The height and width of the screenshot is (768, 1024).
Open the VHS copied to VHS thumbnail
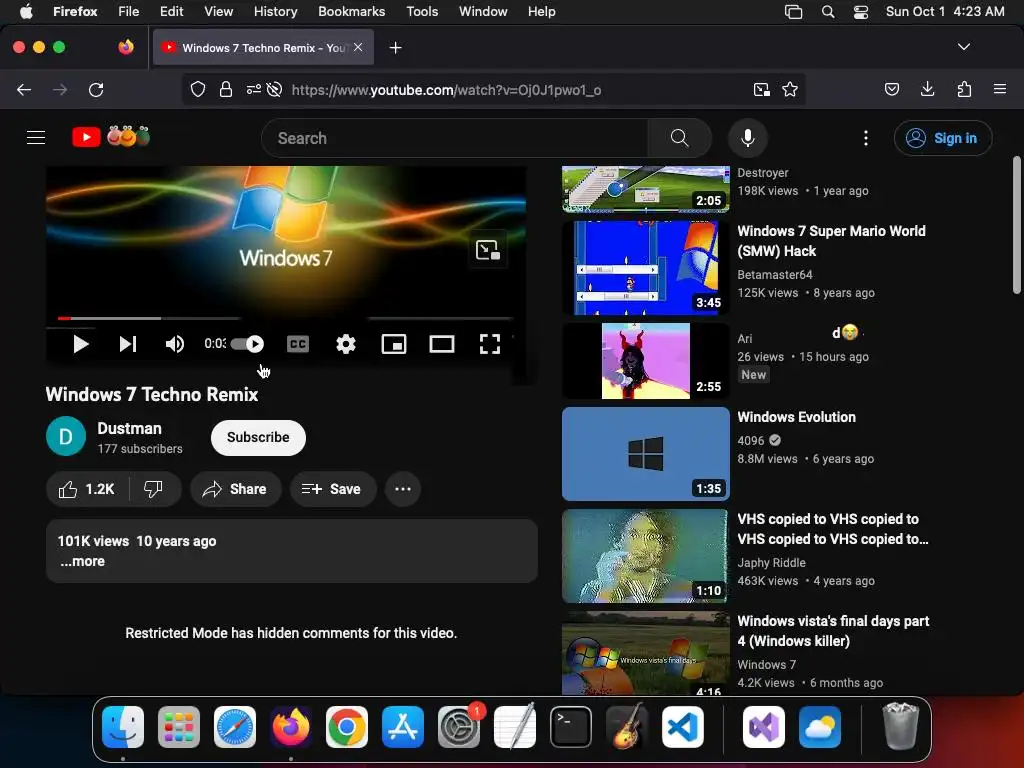pos(645,556)
